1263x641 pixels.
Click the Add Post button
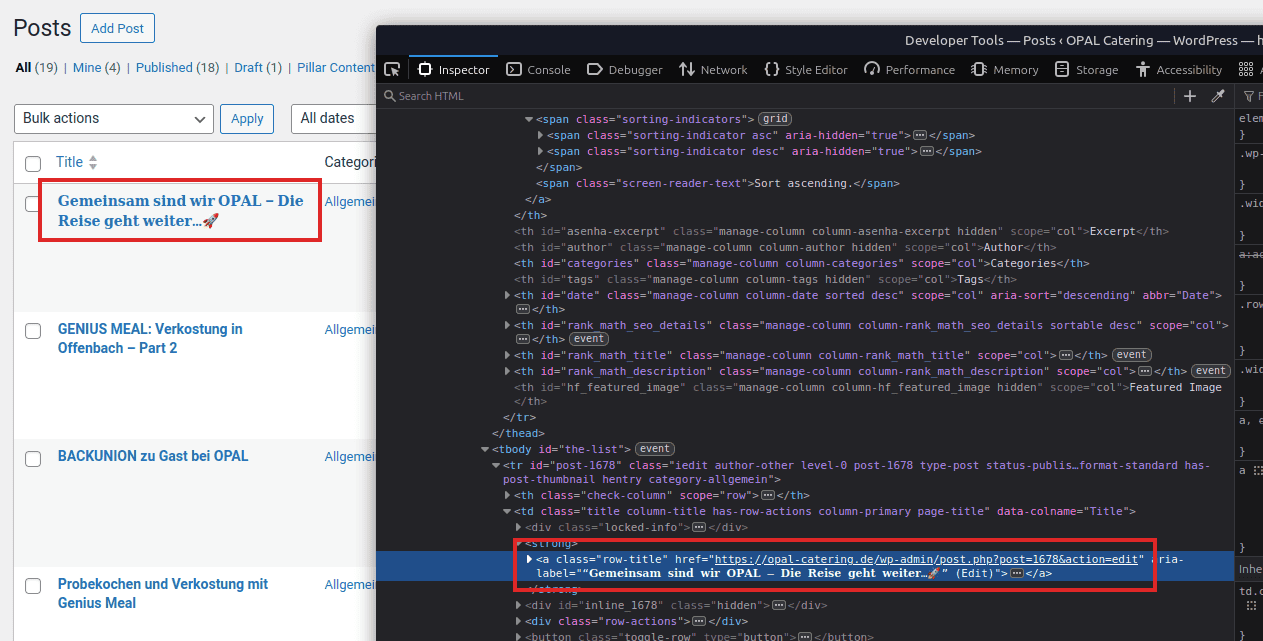[x=117, y=28]
